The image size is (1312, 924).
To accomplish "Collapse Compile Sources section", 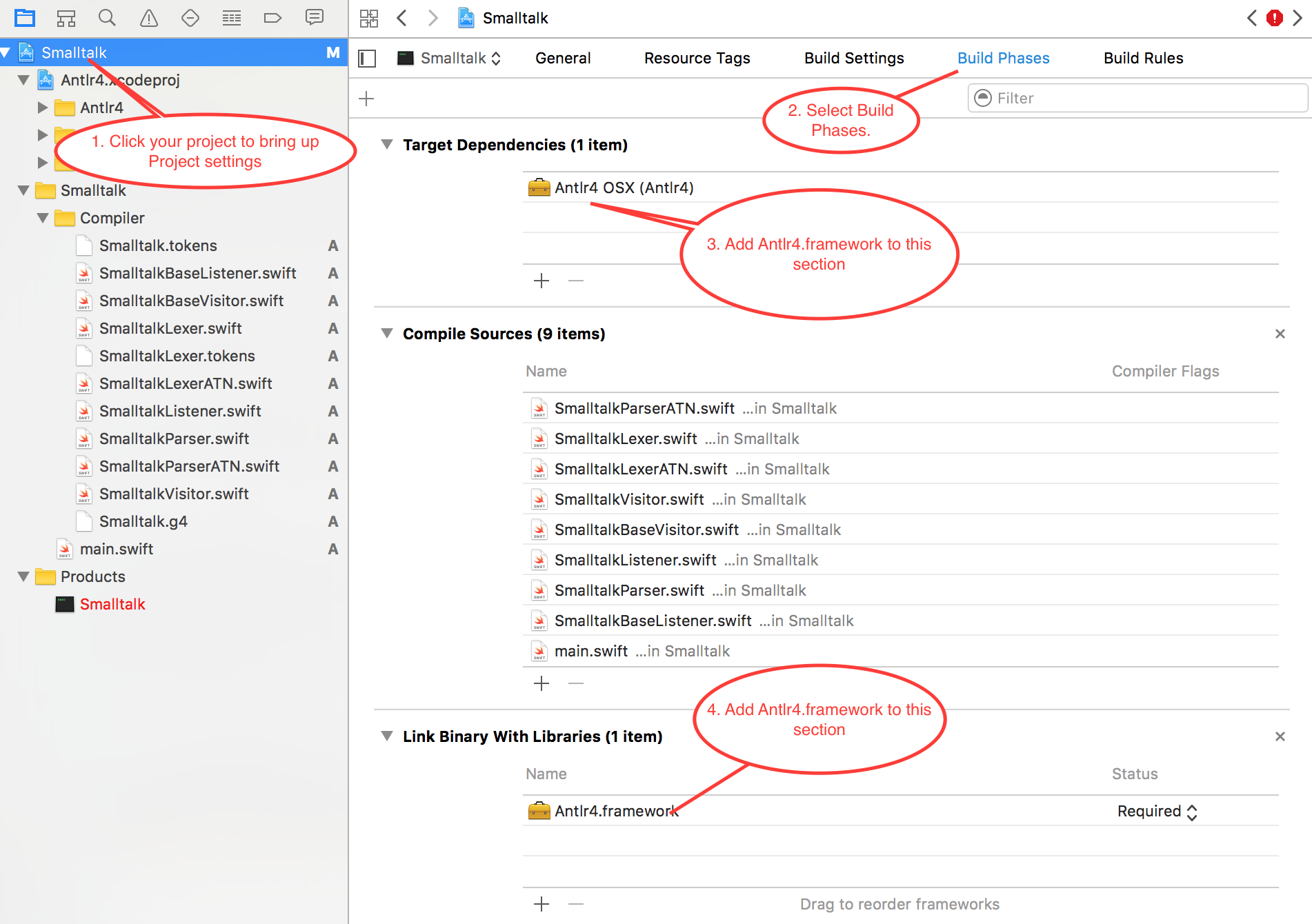I will (x=387, y=334).
